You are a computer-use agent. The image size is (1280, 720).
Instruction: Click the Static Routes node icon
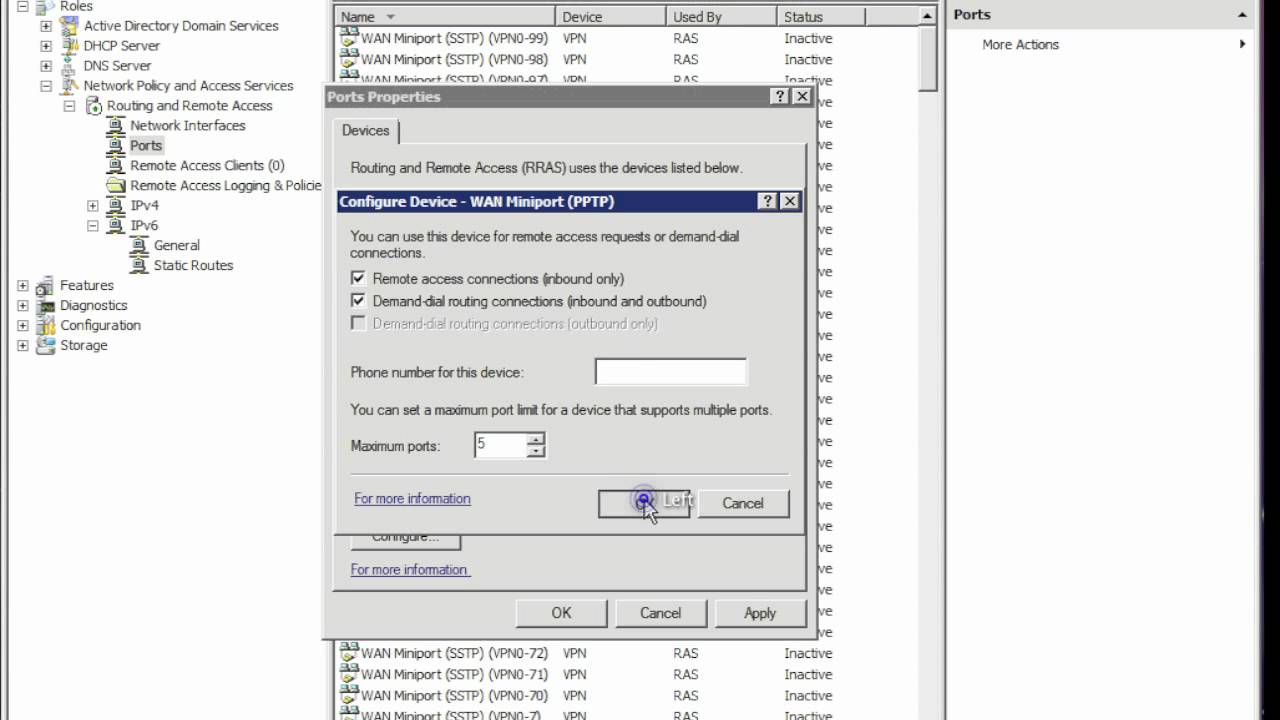[x=140, y=266]
